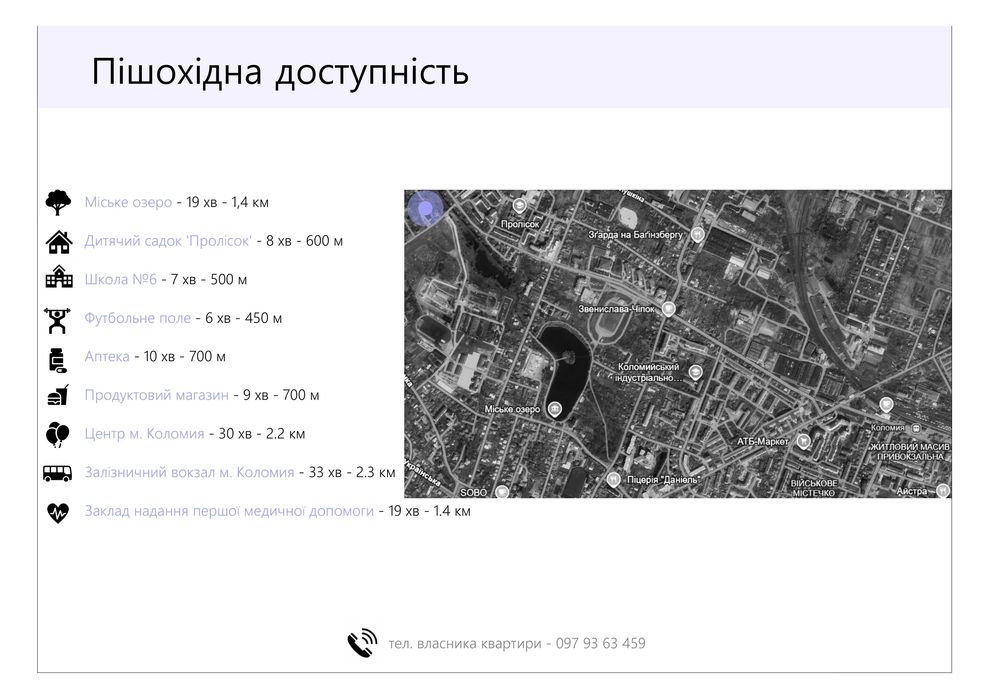Click the heading Пішохідна доступність
Viewport: 989px width, 699px height.
pyautogui.click(x=280, y=72)
